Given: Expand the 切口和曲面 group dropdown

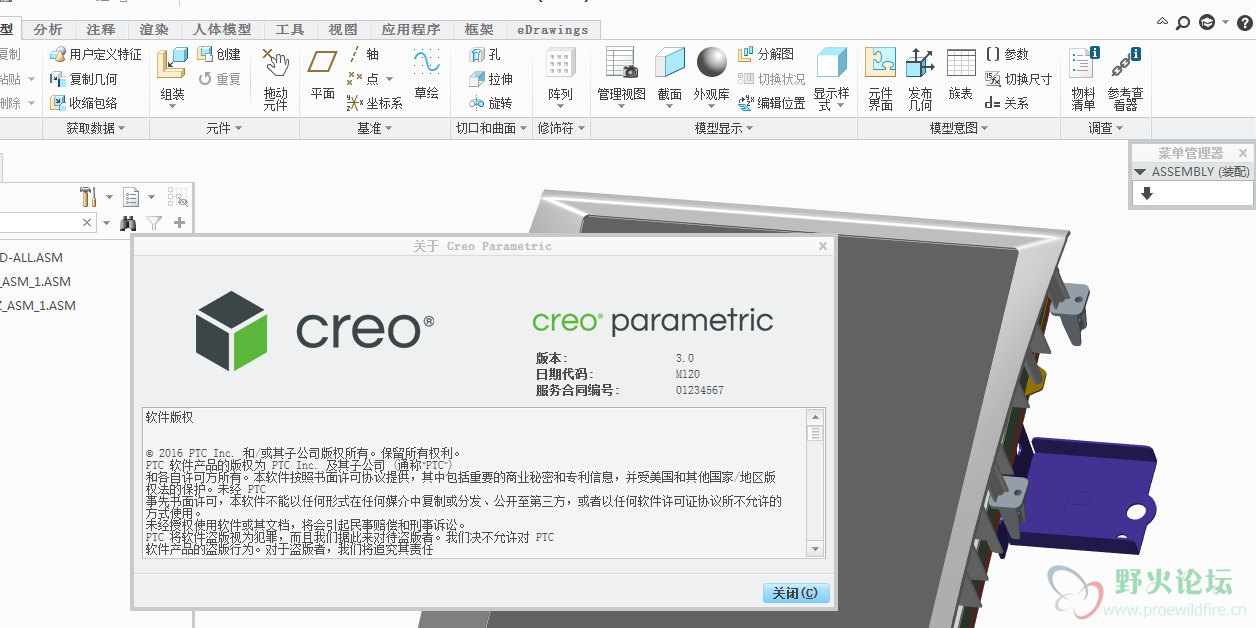Looking at the screenshot, I should point(490,128).
